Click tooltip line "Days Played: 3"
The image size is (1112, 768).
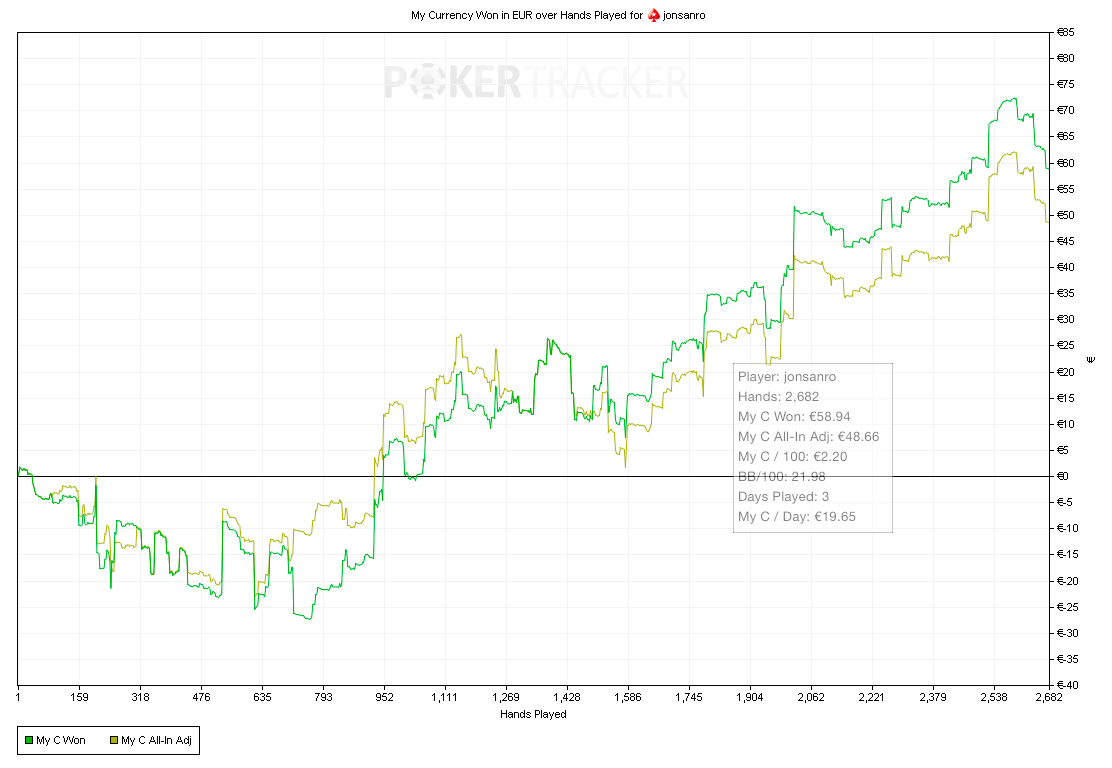pos(783,496)
